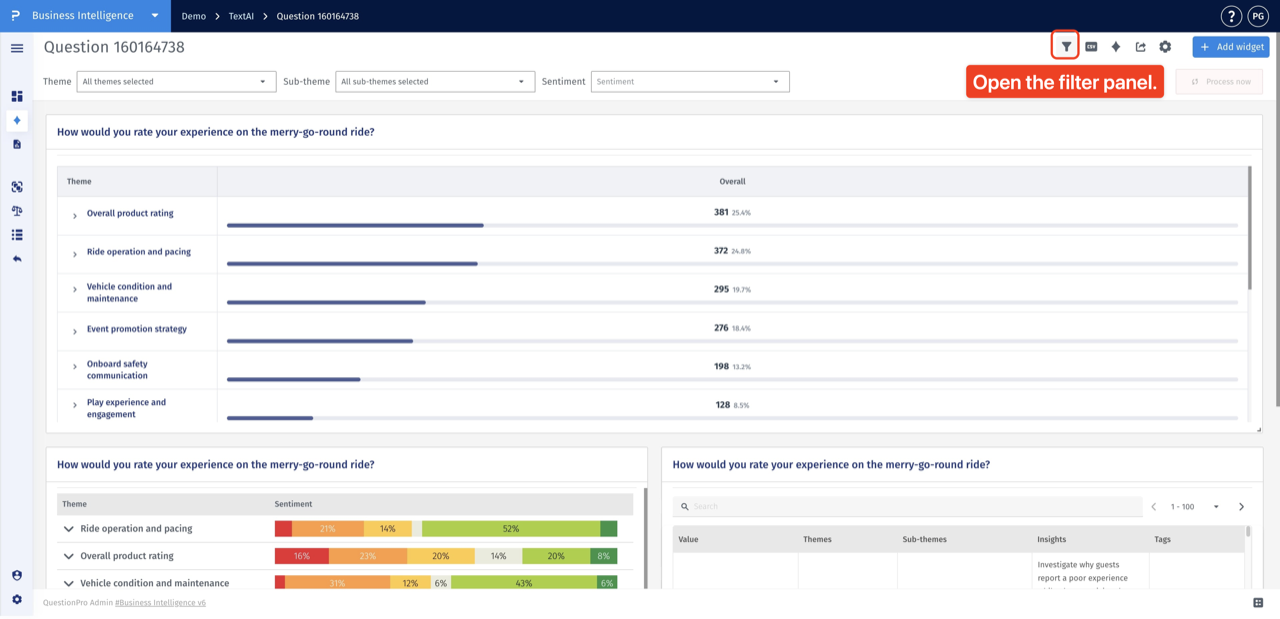Open the help question mark icon
1280x619 pixels.
(x=1232, y=16)
